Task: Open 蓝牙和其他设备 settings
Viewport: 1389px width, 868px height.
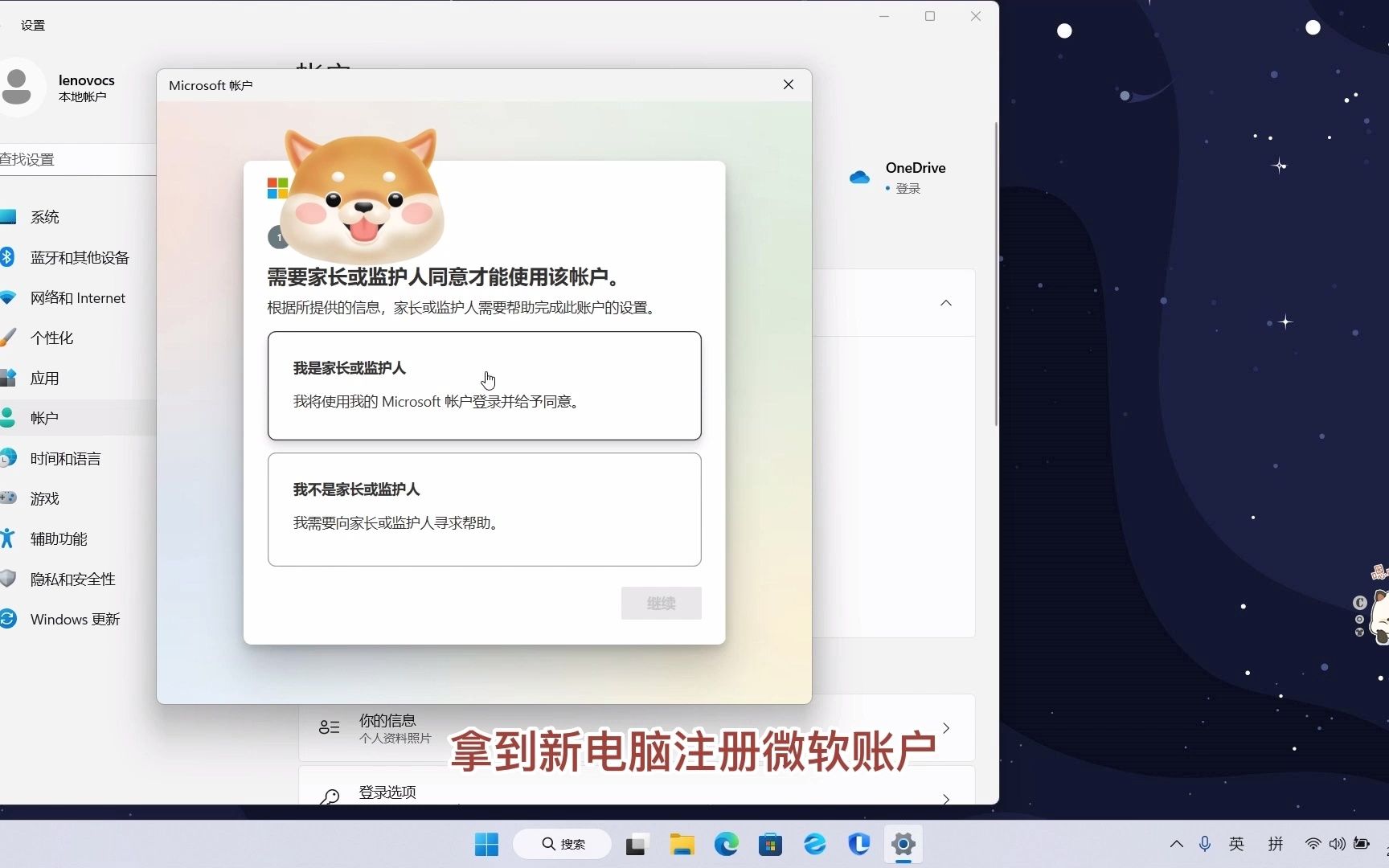Action: [x=78, y=257]
